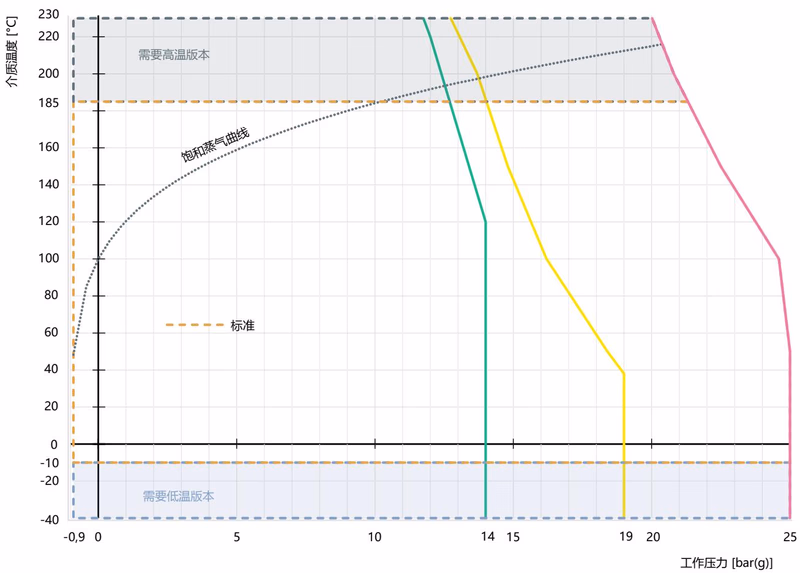Viewport: 800px width, 573px height.
Task: Click the x-axis value 14
Action: [488, 536]
